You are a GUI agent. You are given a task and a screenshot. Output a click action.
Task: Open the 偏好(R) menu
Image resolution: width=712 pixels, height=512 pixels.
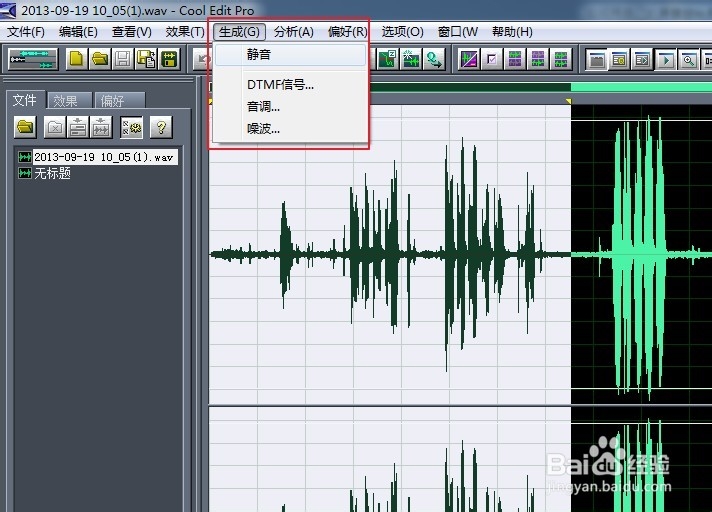(x=347, y=32)
